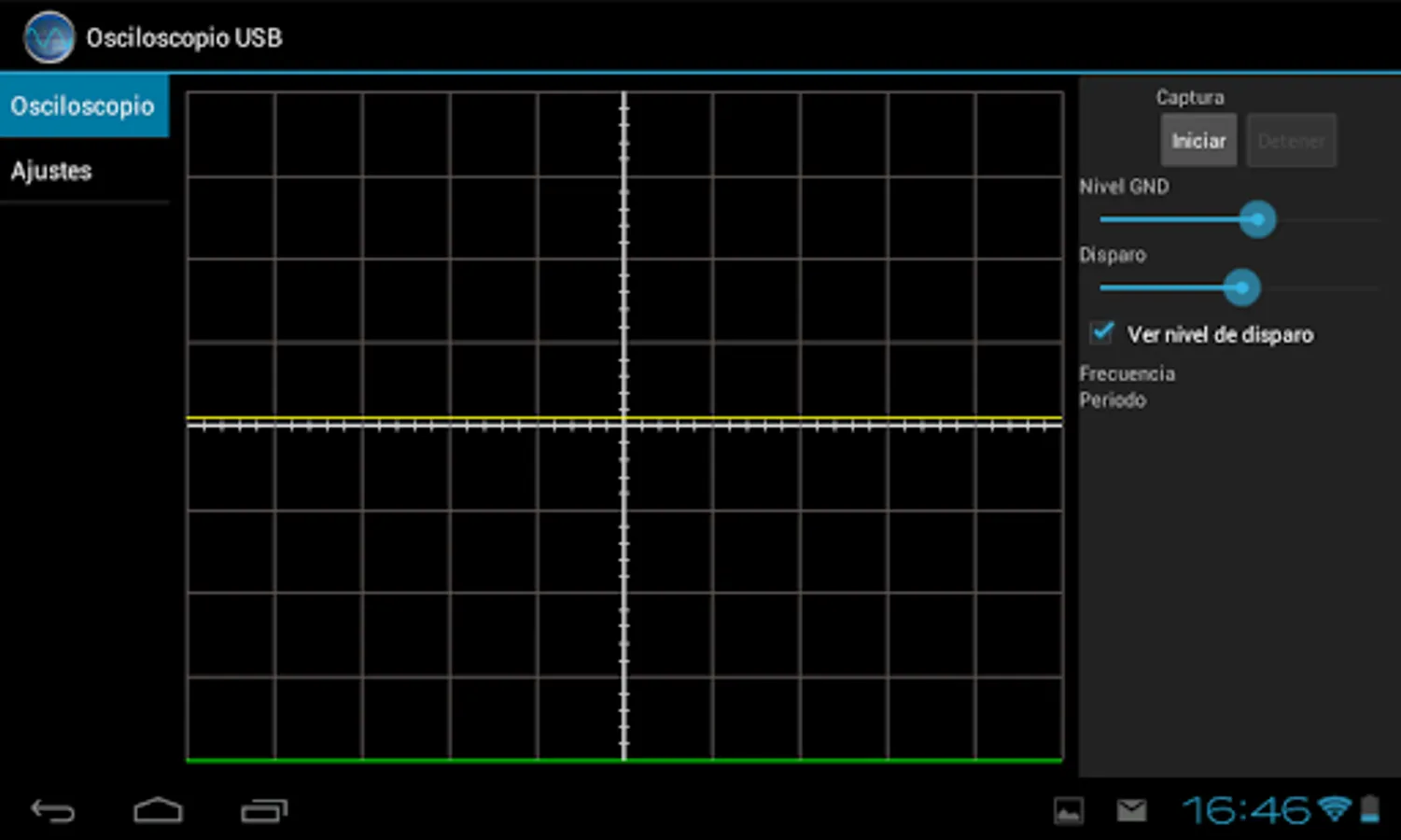1401x840 pixels.
Task: Tap the 16:46 clock in status bar
Action: [1247, 810]
